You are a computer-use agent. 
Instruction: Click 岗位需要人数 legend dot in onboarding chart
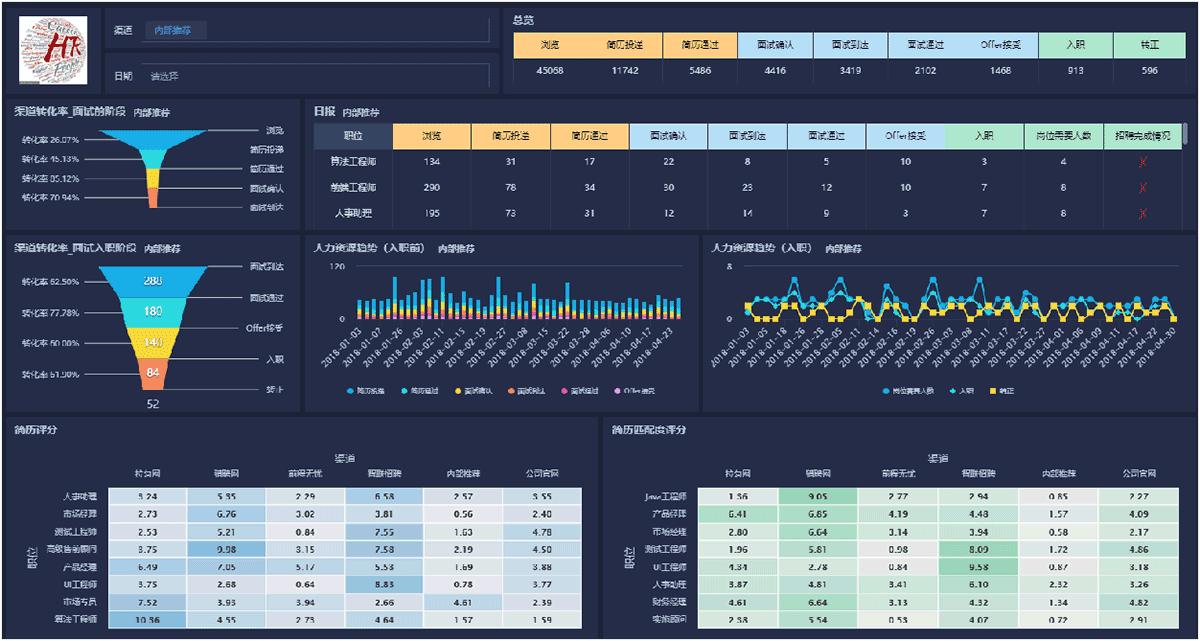[887, 390]
